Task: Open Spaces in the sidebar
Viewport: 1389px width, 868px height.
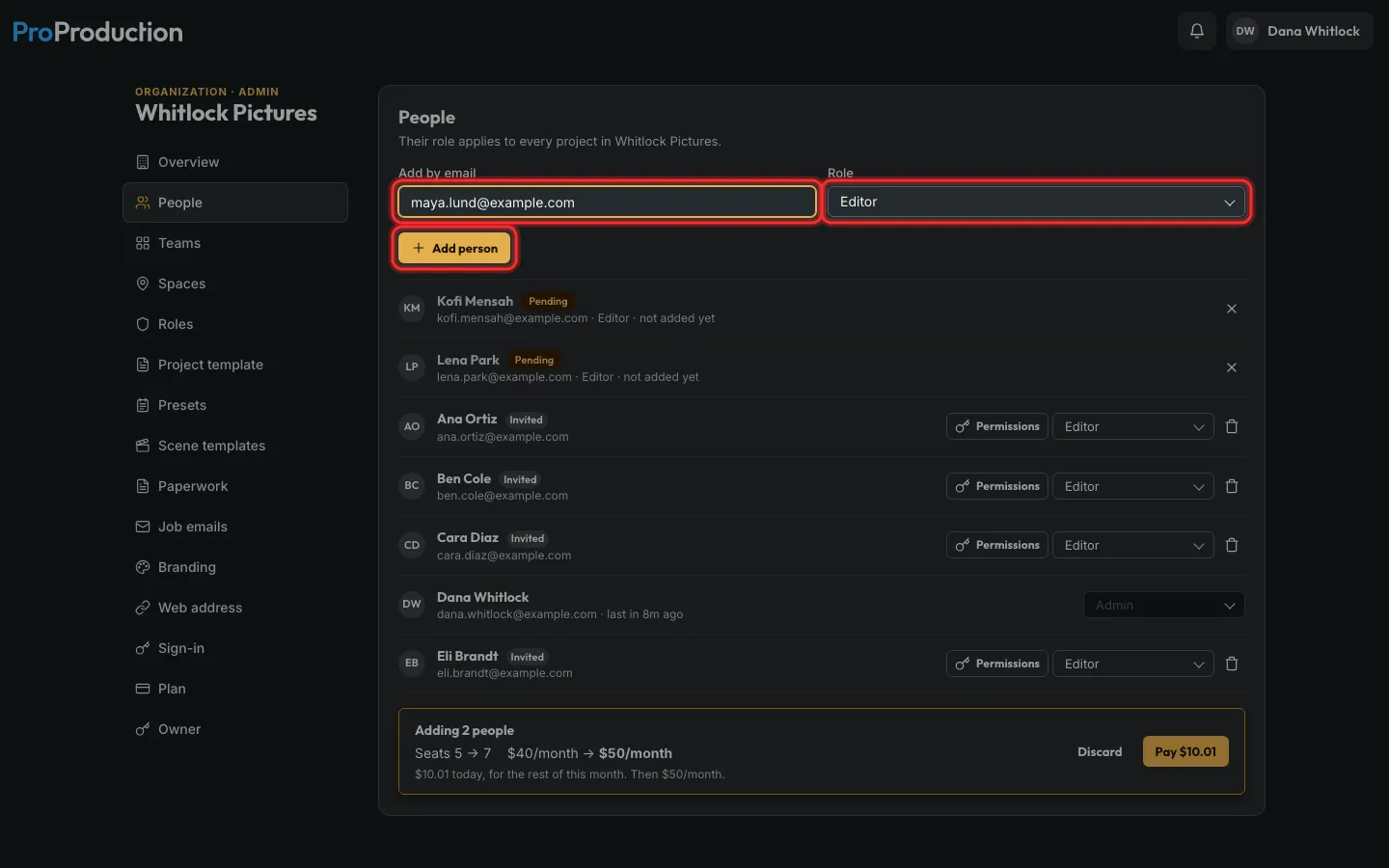Action: (235, 284)
